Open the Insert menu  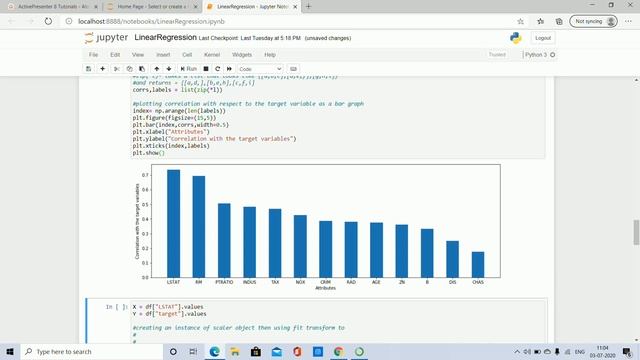click(163, 55)
